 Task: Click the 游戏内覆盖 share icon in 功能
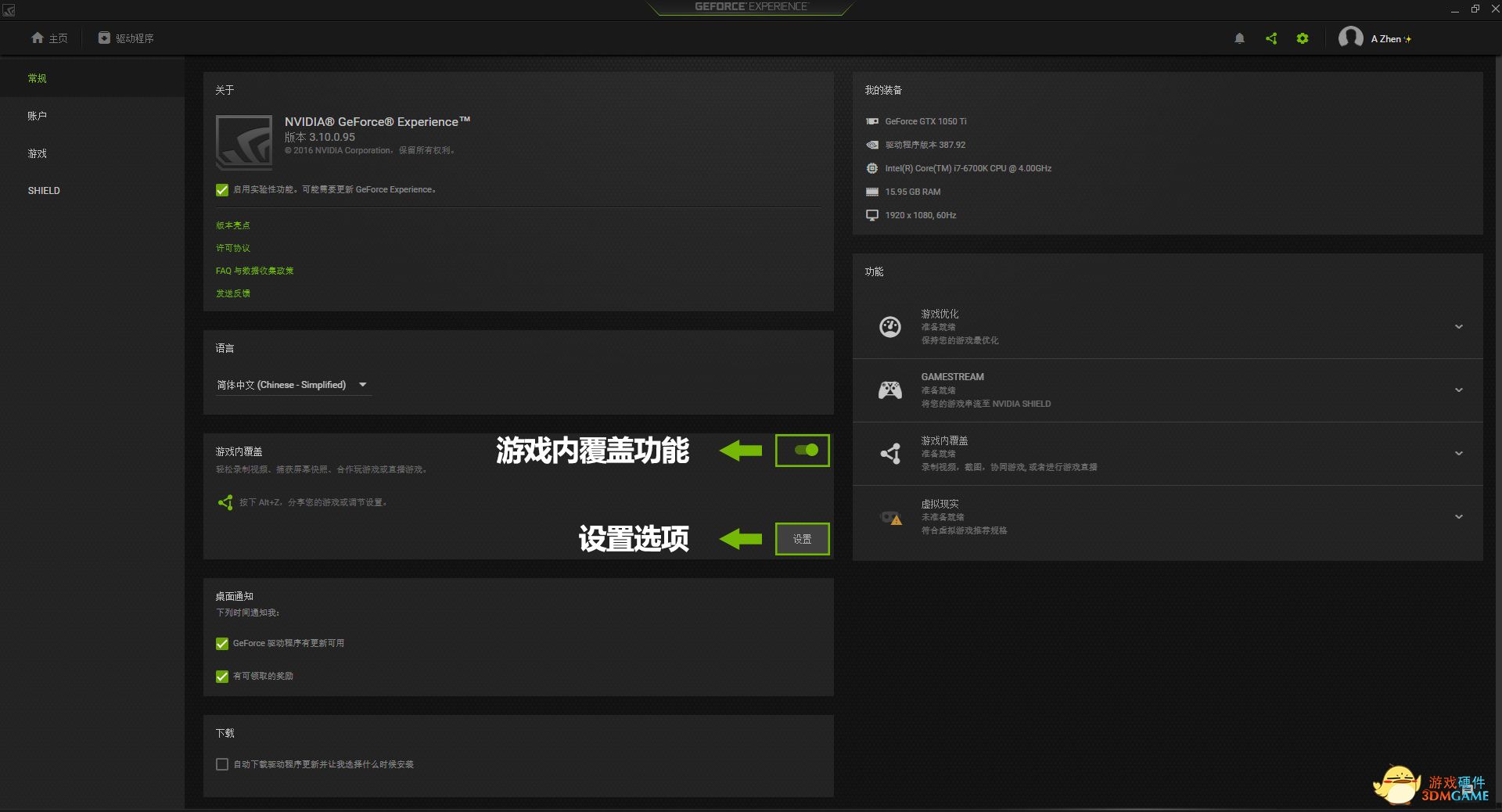[890, 454]
